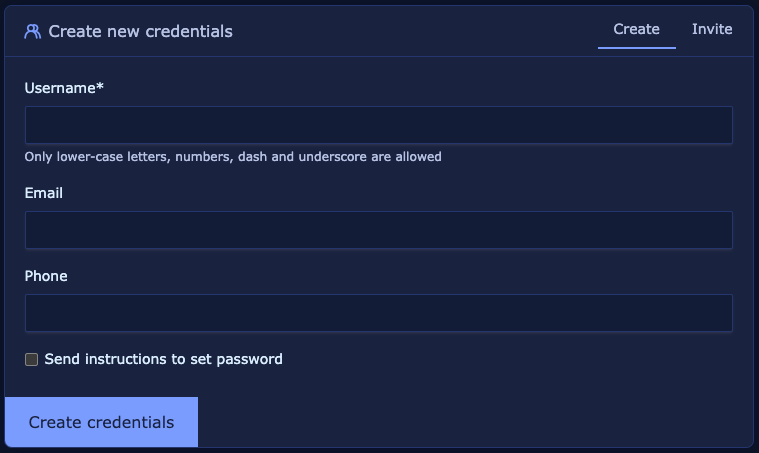Click the lower-case letters hint under Username

233,157
